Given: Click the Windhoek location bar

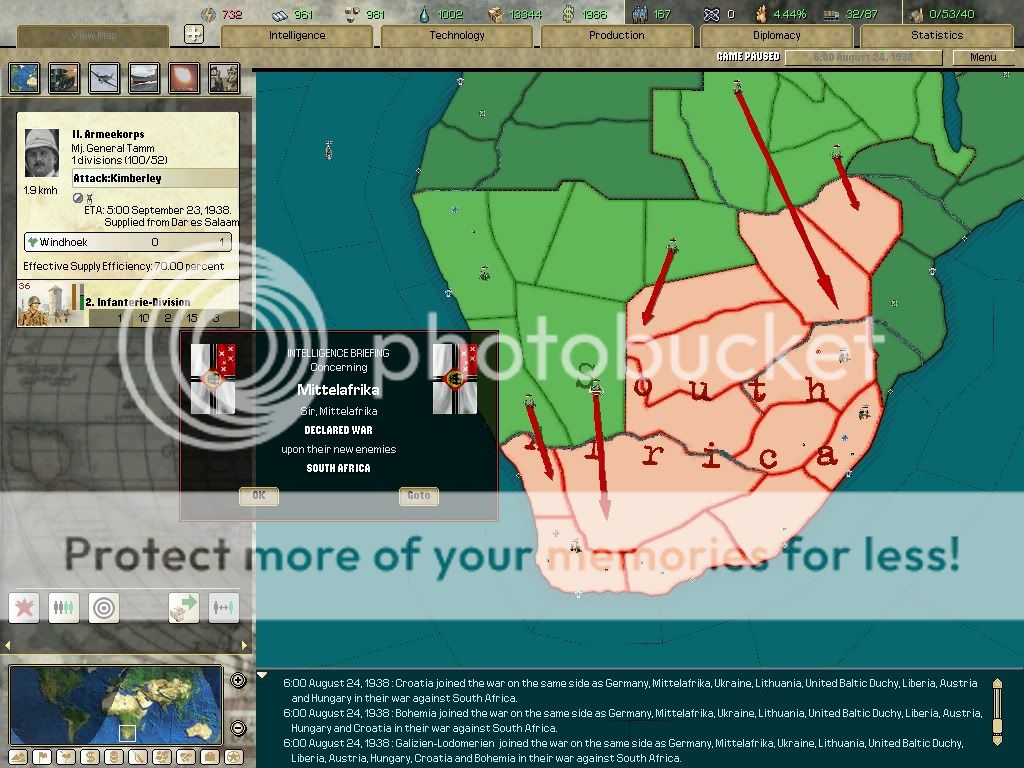Looking at the screenshot, I should 128,242.
